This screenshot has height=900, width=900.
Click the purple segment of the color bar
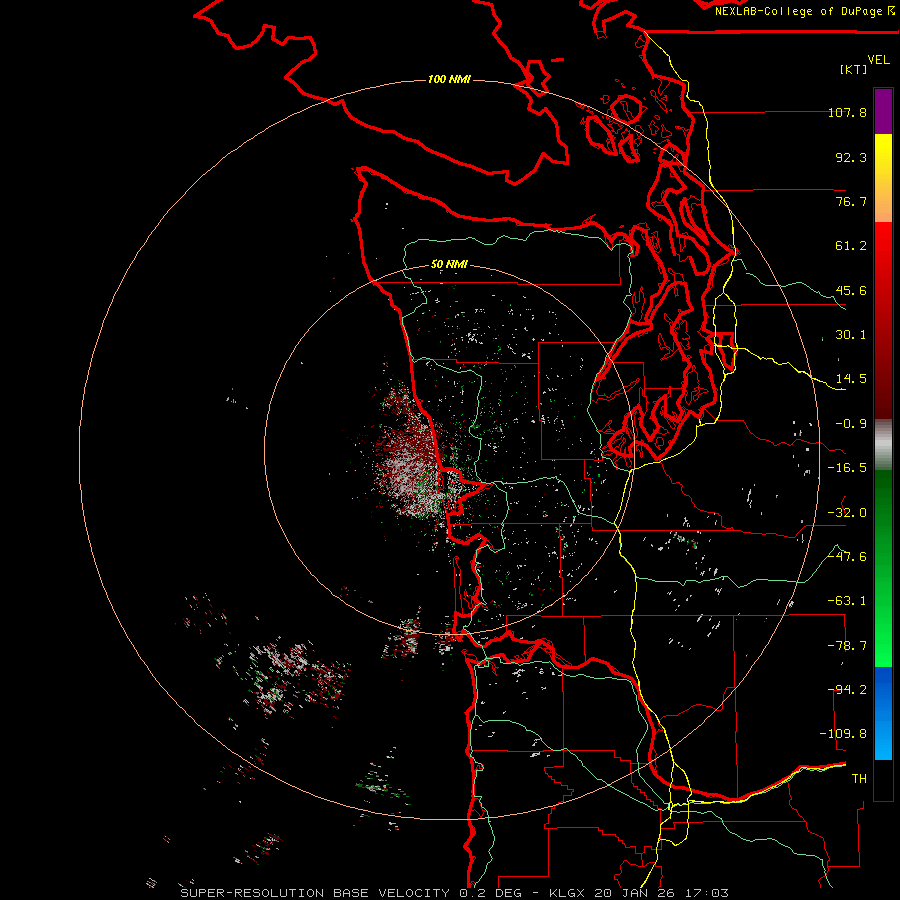883,111
